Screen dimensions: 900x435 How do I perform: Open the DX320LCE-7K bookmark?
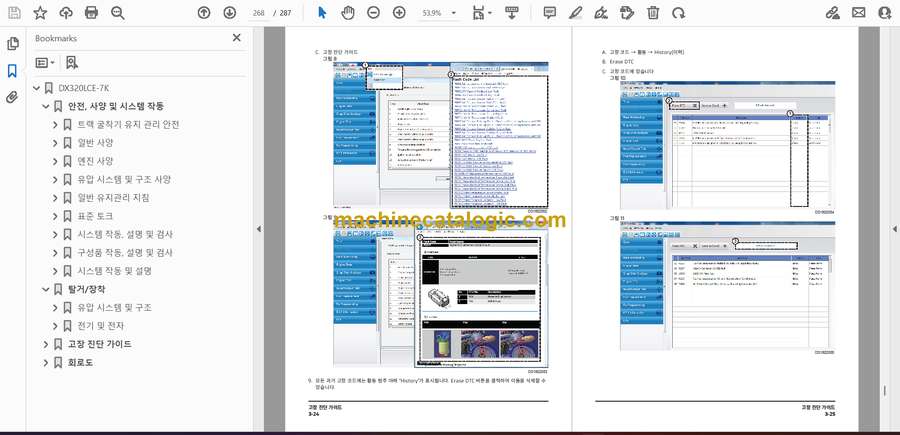(84, 88)
